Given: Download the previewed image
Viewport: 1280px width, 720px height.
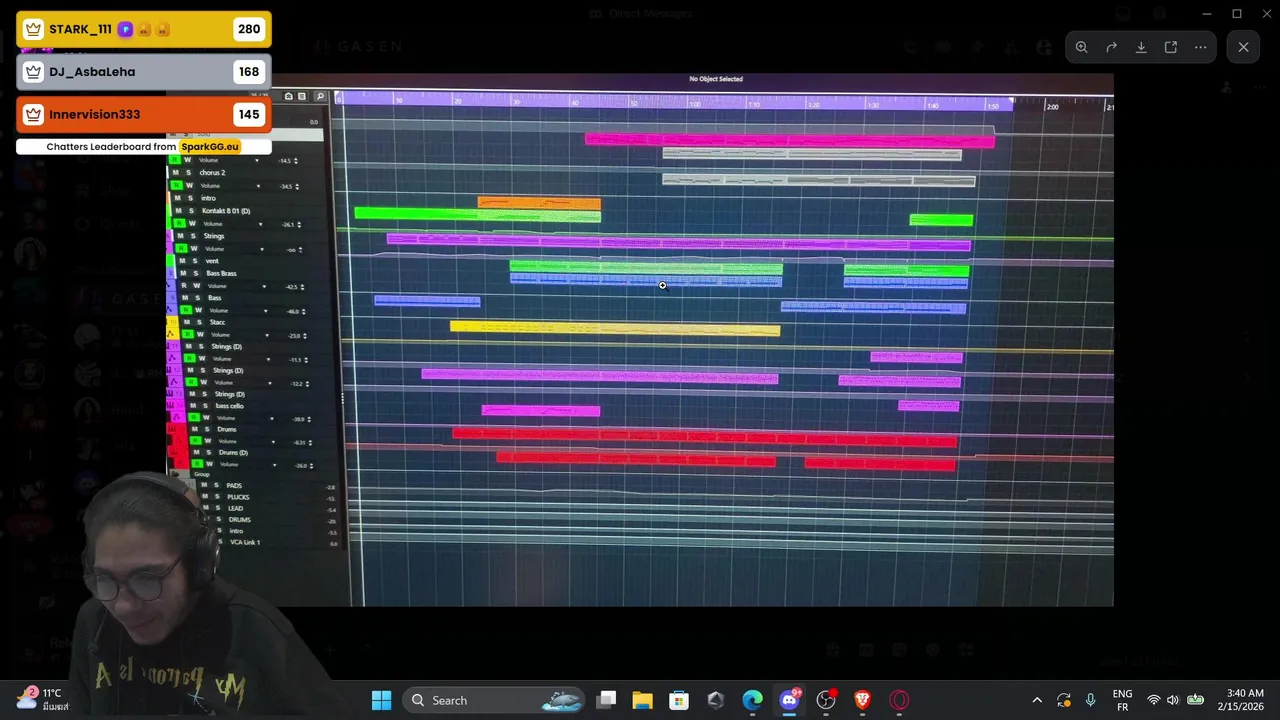Looking at the screenshot, I should click(x=1141, y=47).
